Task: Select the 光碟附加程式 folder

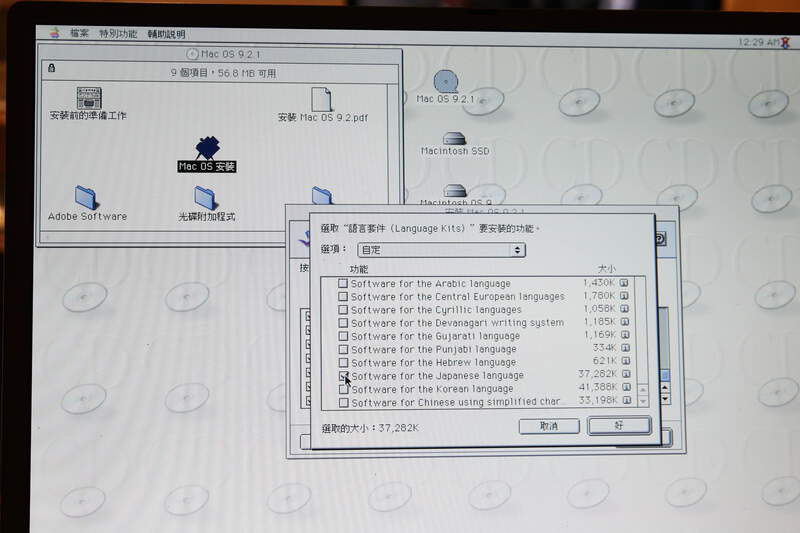Action: click(206, 204)
